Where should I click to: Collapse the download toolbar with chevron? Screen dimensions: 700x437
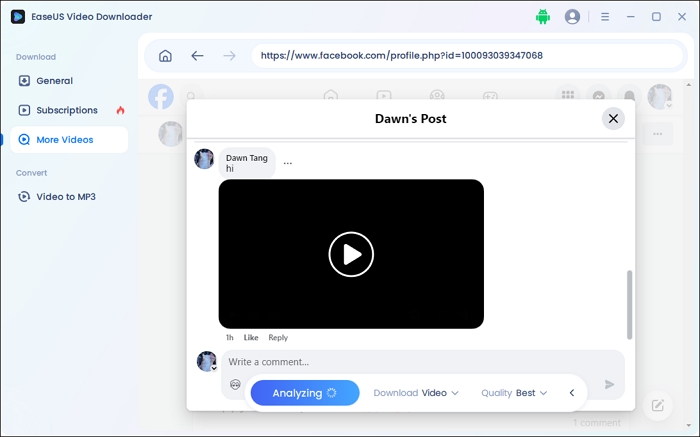[x=572, y=393]
